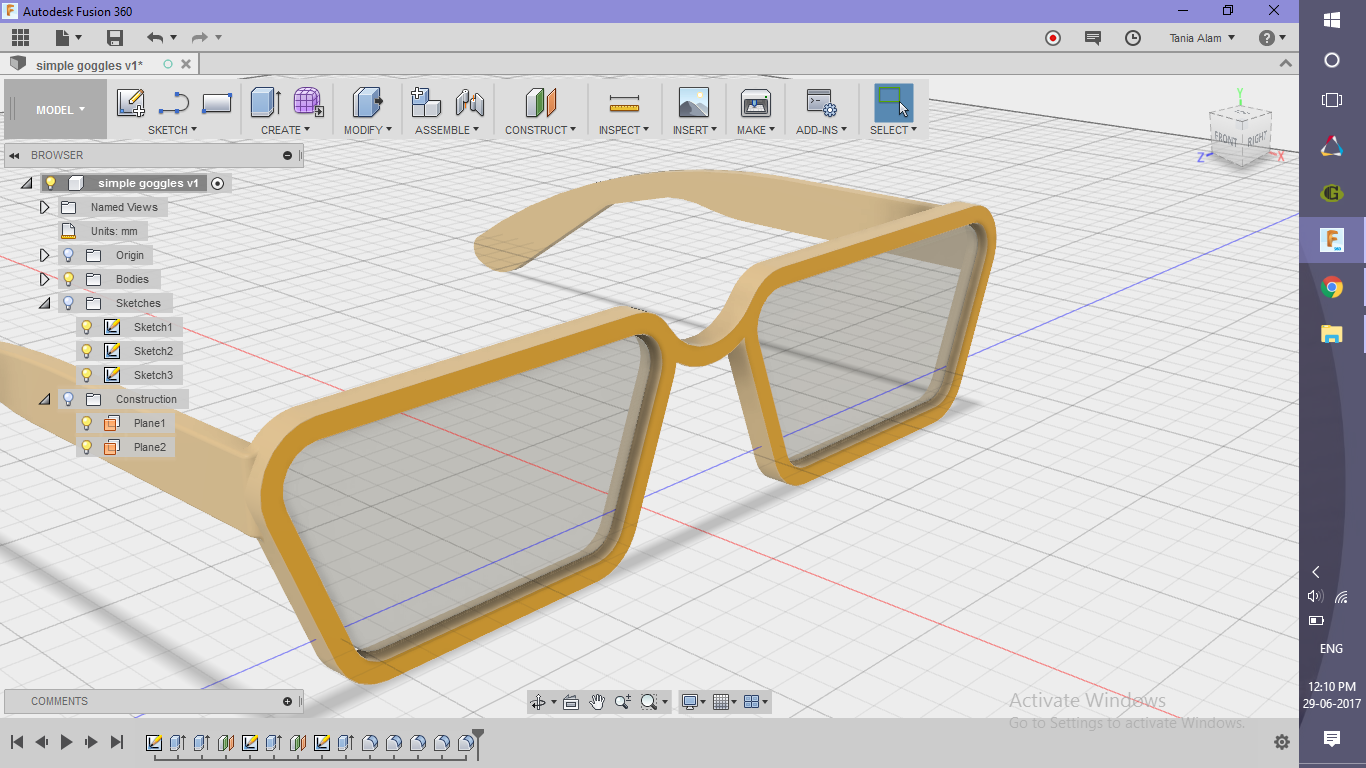Open the File menu dropdown
The height and width of the screenshot is (768, 1366).
pos(69,38)
